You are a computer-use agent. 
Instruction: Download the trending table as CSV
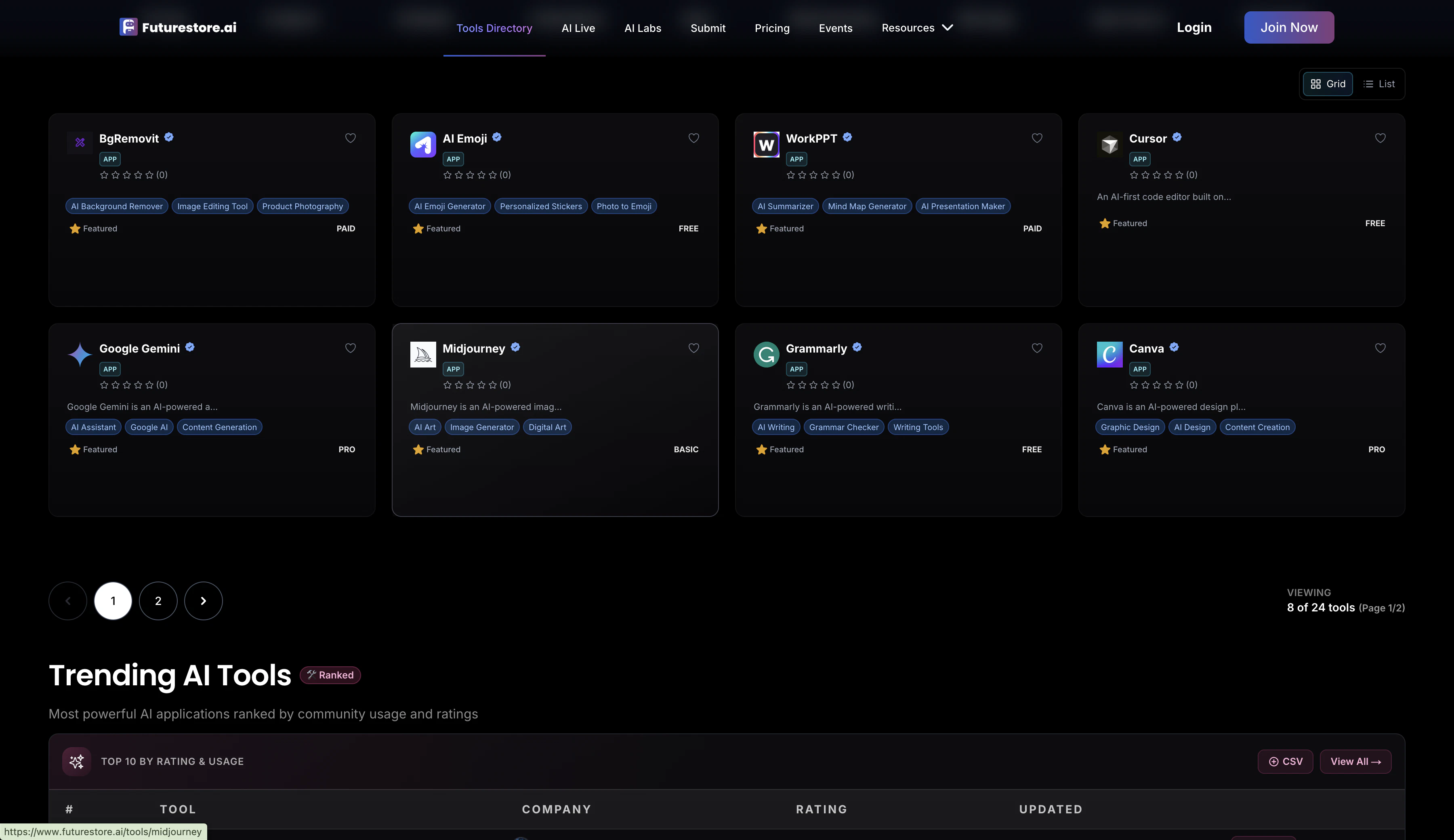point(1286,762)
